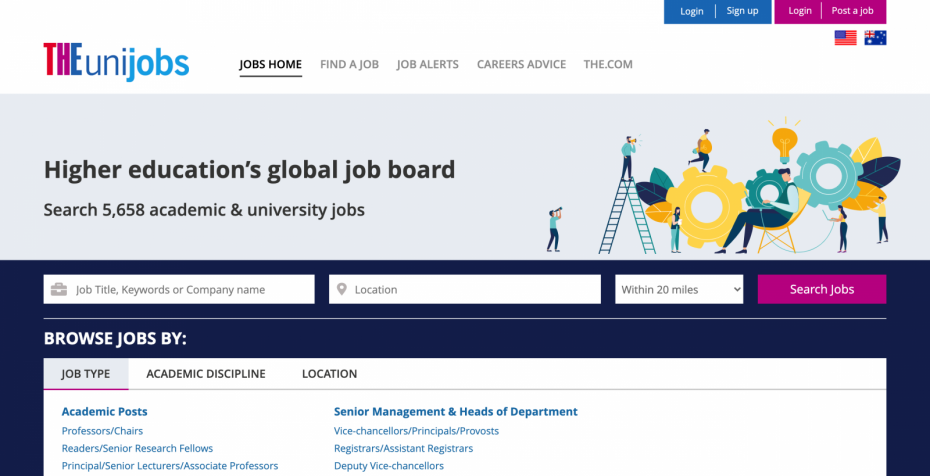This screenshot has width=930, height=476.
Task: Click the THEunijobs logo
Action: [x=116, y=62]
